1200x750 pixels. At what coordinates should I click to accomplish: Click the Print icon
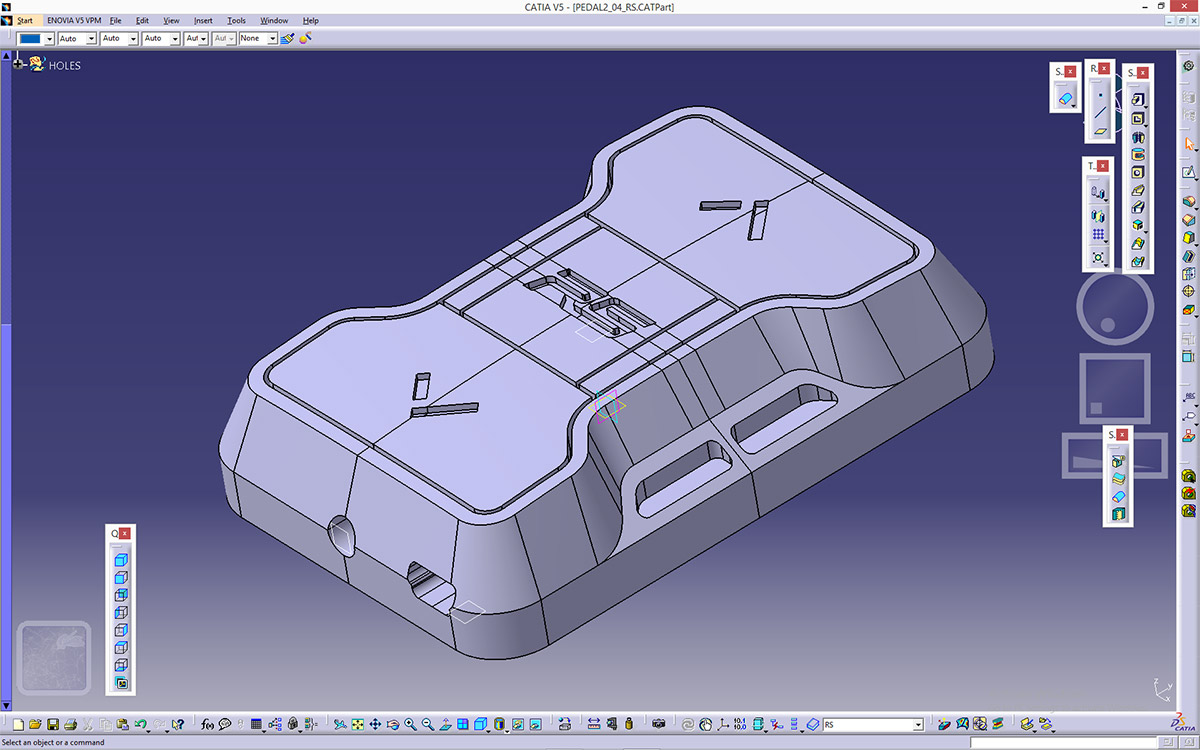(x=70, y=724)
